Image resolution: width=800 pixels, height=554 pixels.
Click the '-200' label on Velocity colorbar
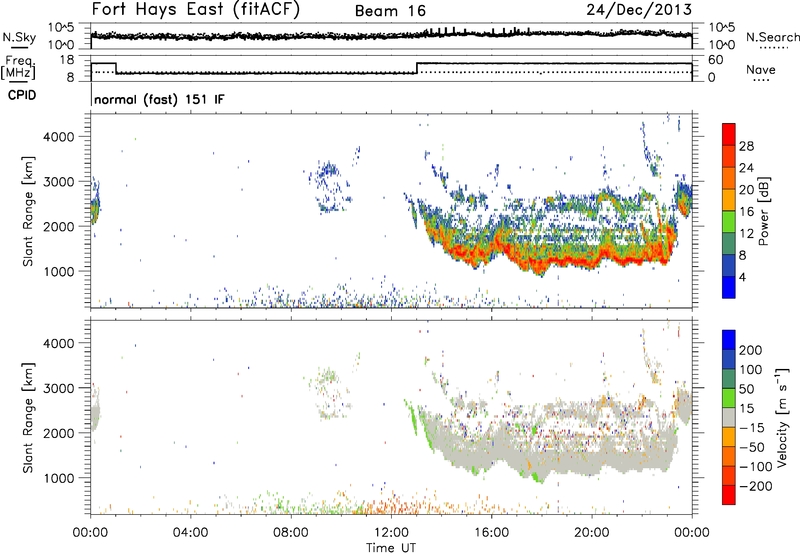click(756, 486)
